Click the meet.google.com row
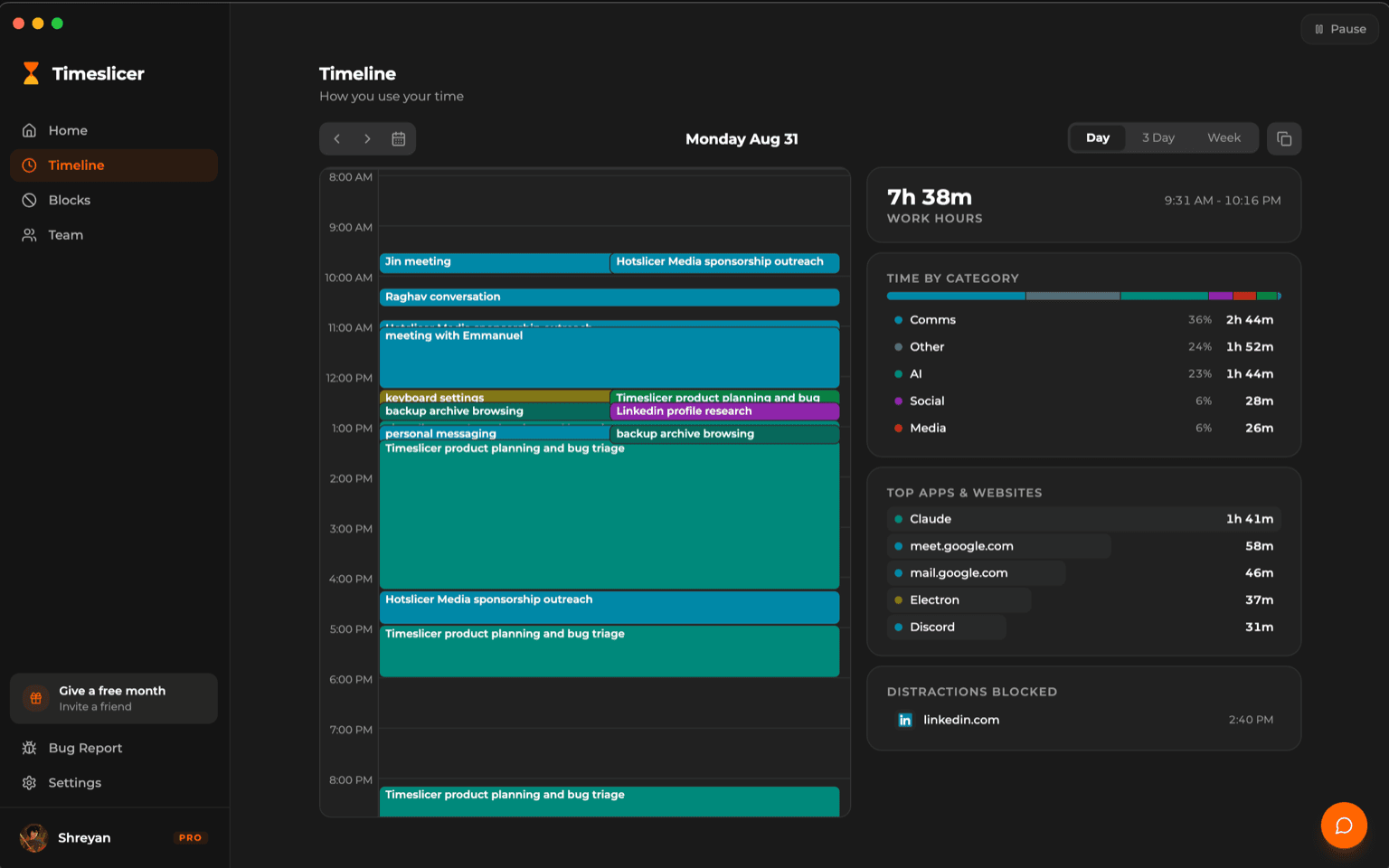 click(1083, 546)
